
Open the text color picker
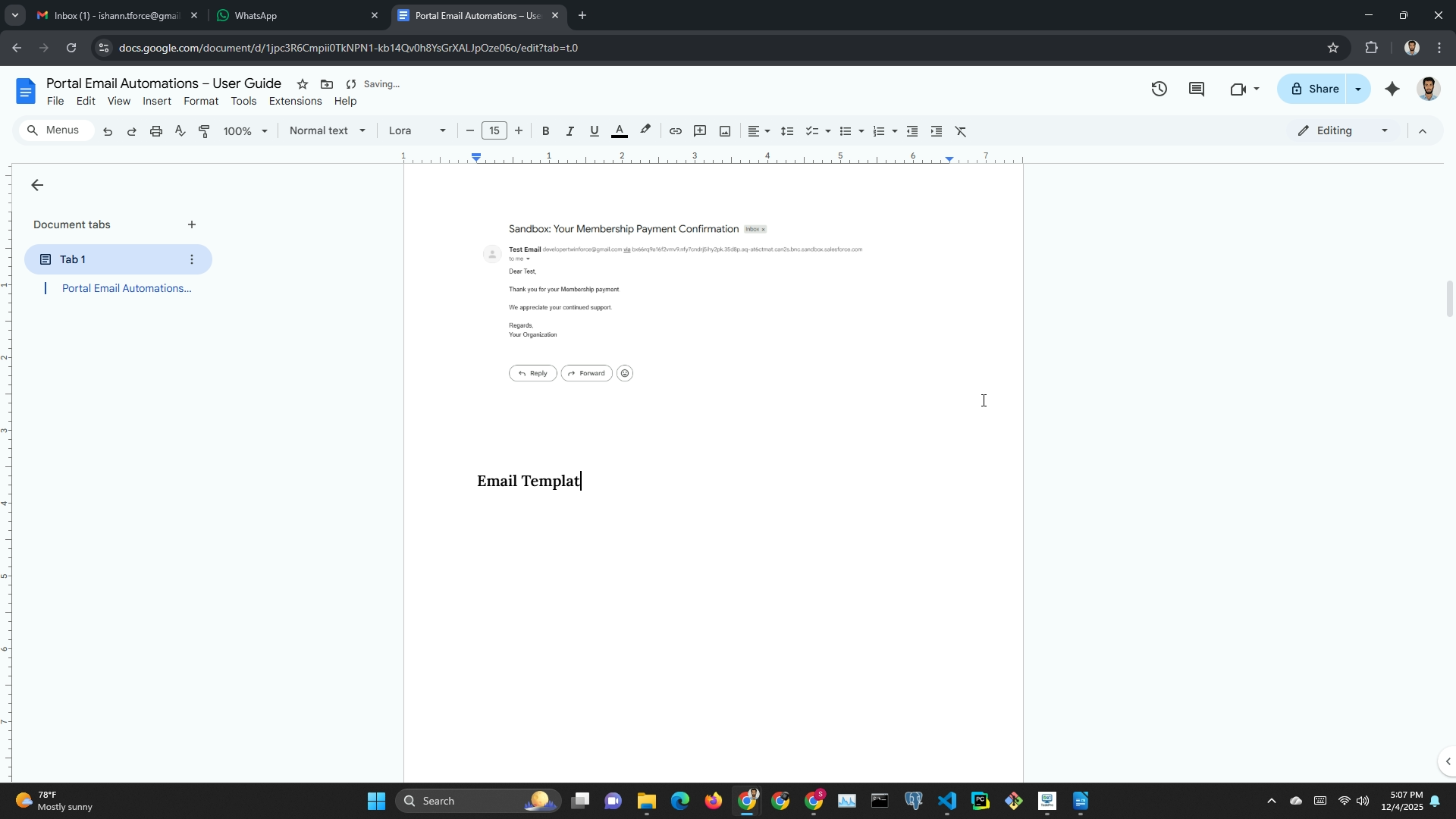click(x=619, y=131)
